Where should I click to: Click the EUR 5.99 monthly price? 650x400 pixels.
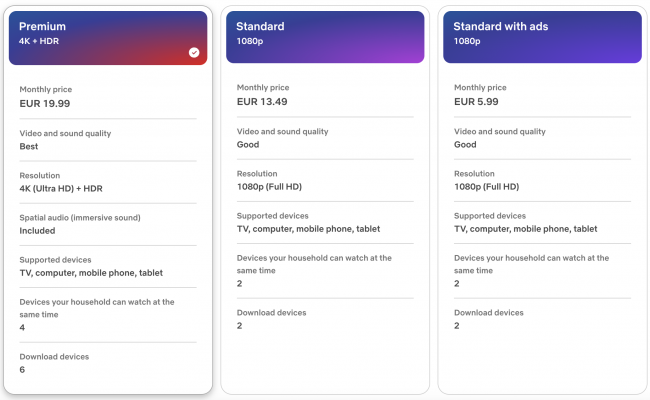(476, 102)
